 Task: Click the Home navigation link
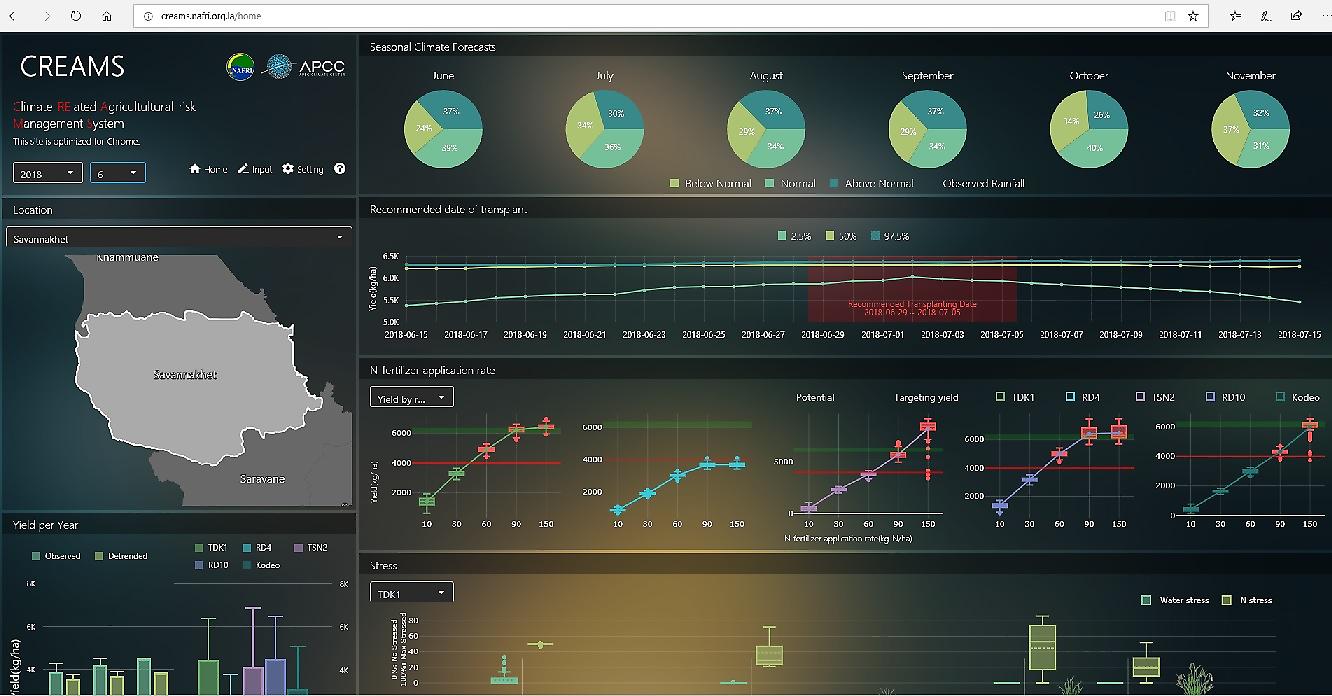click(x=208, y=169)
